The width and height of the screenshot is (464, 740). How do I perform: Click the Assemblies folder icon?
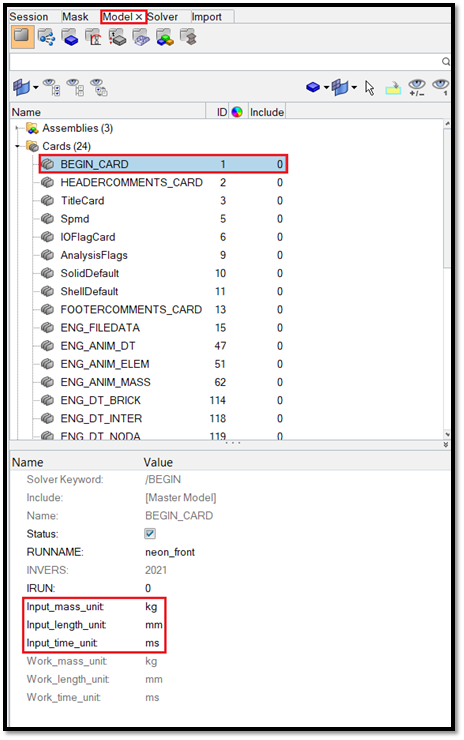point(32,128)
